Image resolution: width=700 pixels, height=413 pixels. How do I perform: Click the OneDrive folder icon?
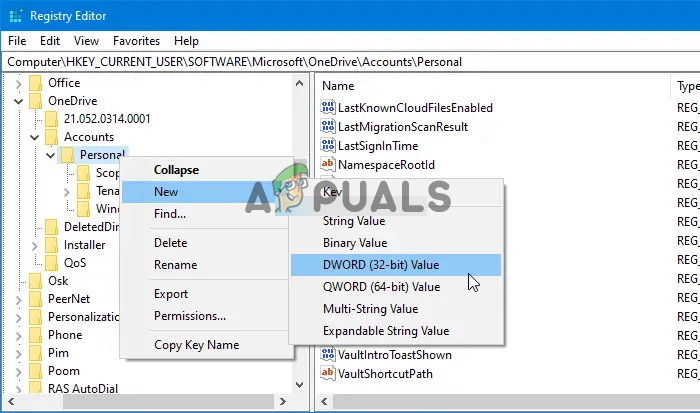click(35, 101)
